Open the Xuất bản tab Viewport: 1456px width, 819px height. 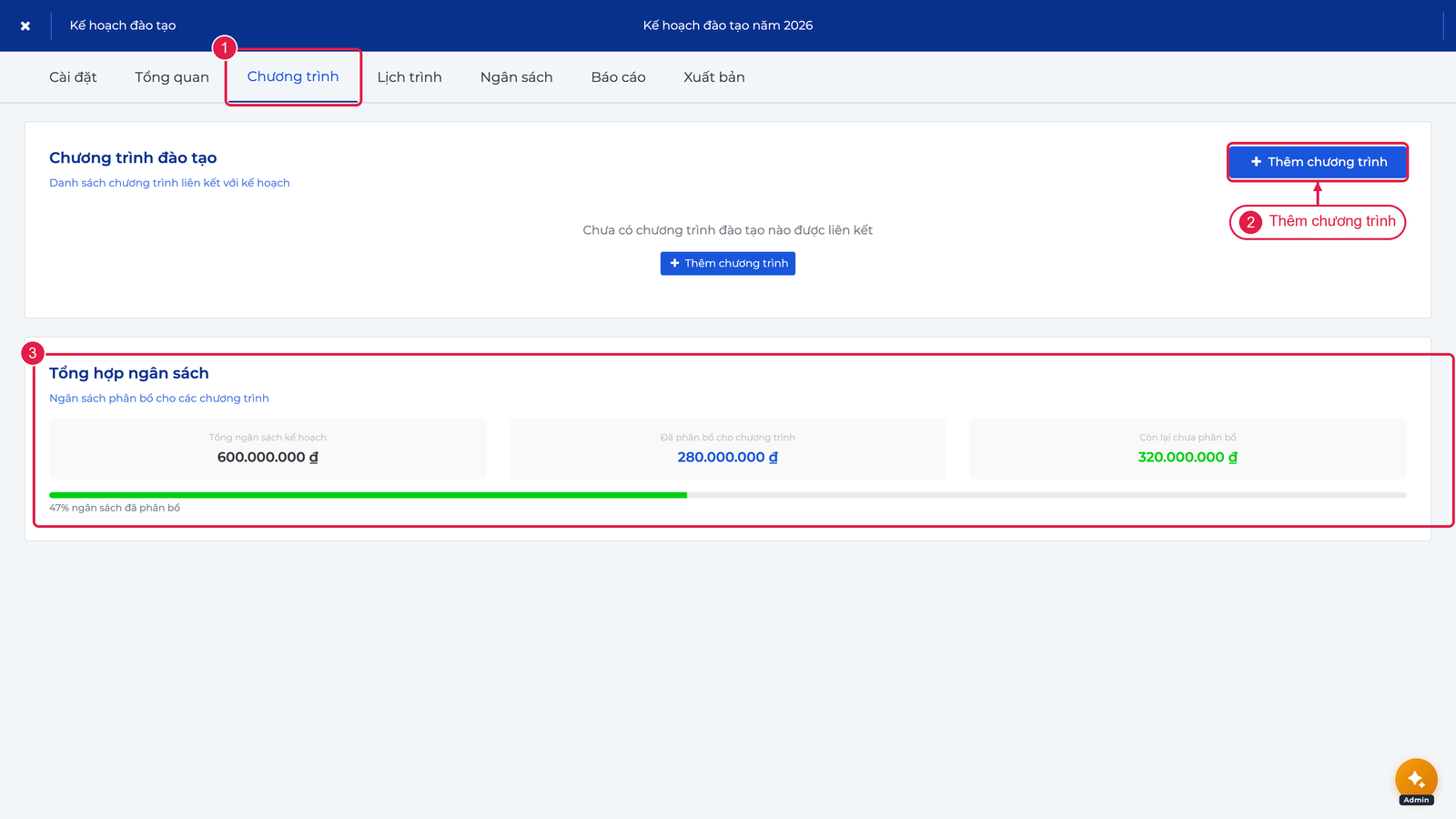(714, 77)
